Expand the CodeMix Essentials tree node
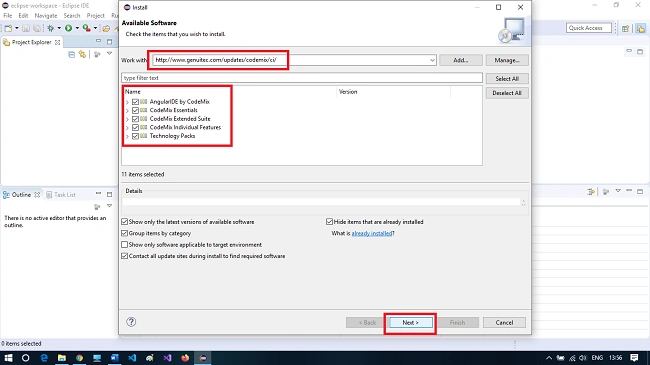 (127, 111)
